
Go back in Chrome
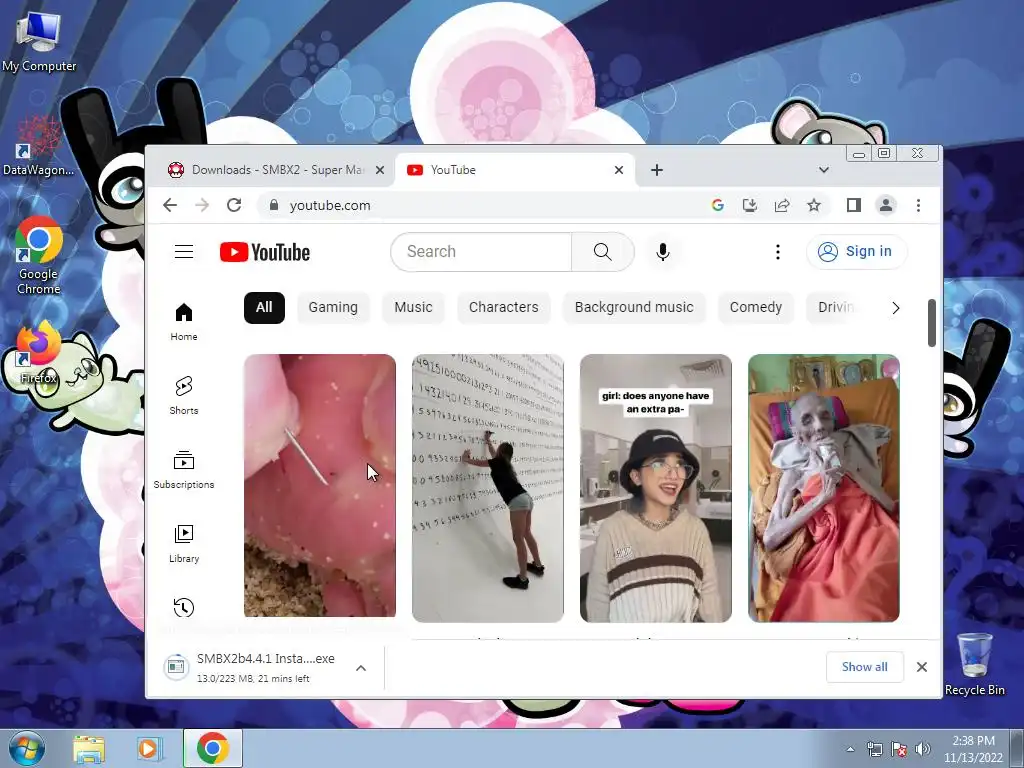pos(170,205)
